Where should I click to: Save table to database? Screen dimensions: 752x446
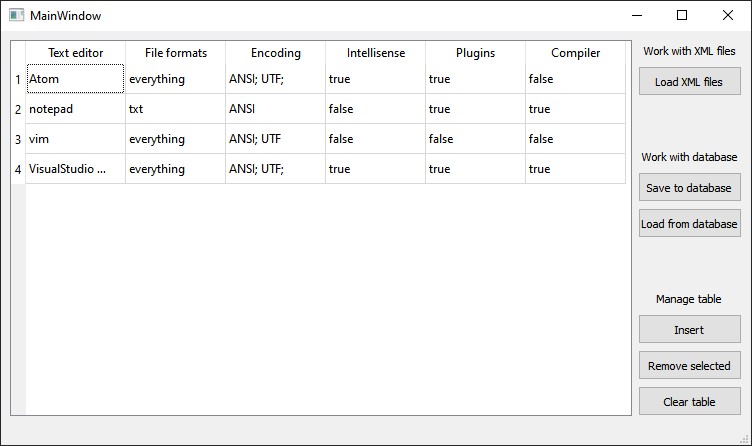690,188
